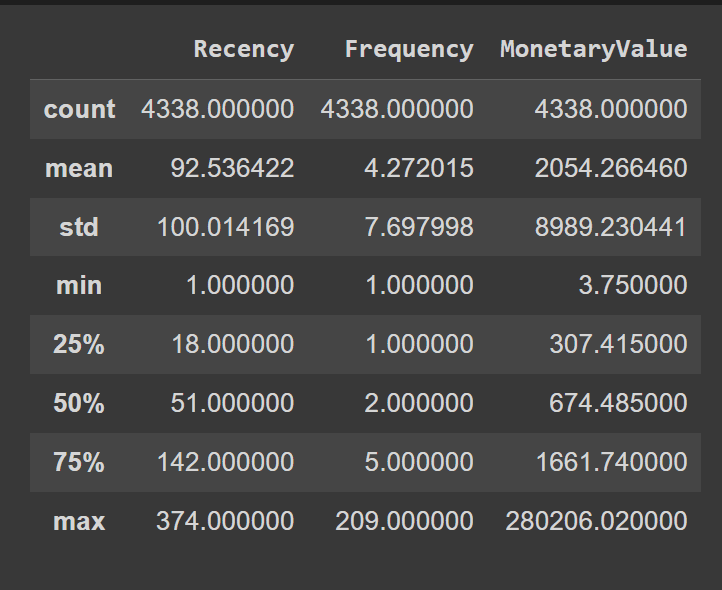Viewport: 722px width, 590px height.
Task: Click Frequency max value 209.000000
Action: (x=404, y=521)
